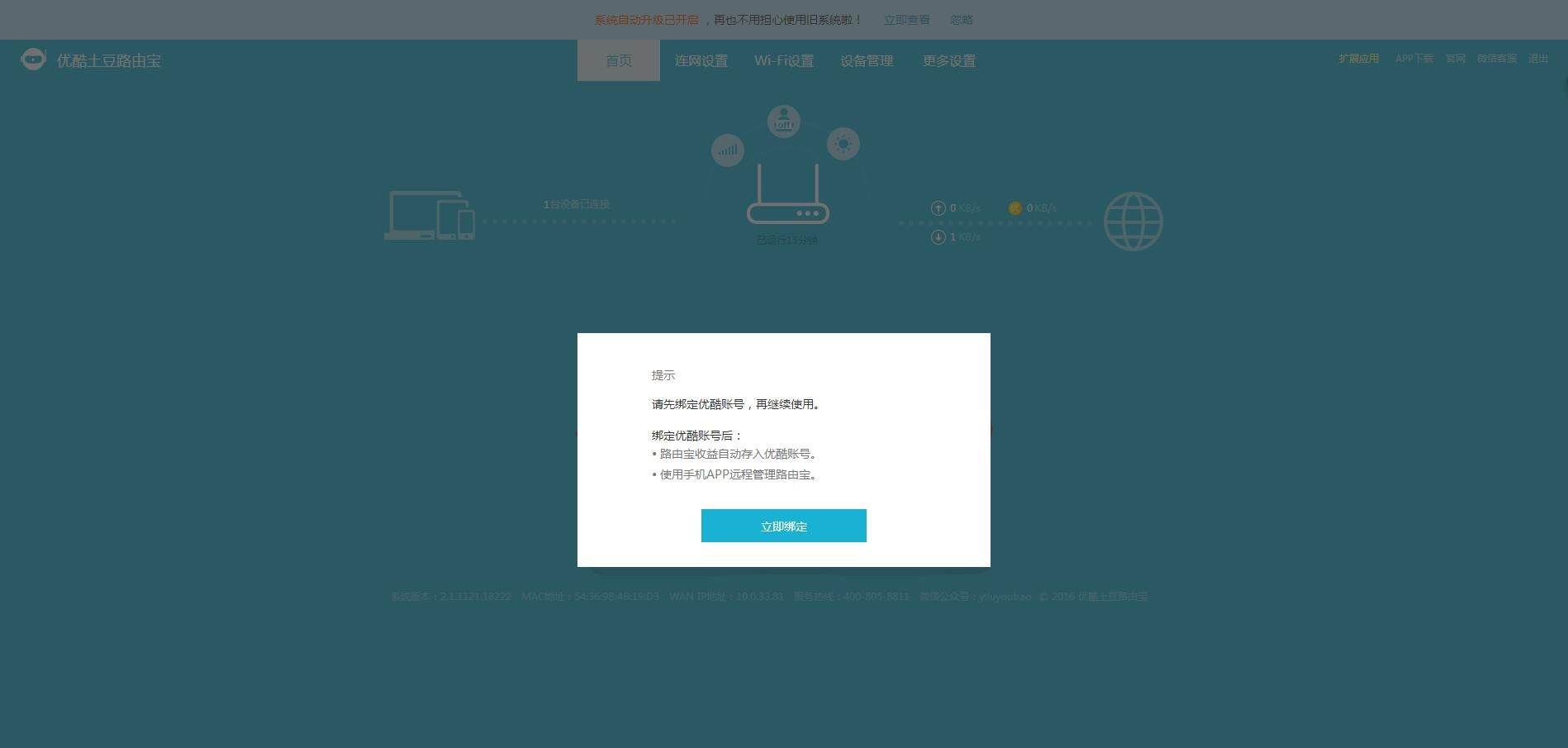Image resolution: width=1568 pixels, height=748 pixels.
Task: Click the 立即查看 link in the top banner
Action: [906, 20]
